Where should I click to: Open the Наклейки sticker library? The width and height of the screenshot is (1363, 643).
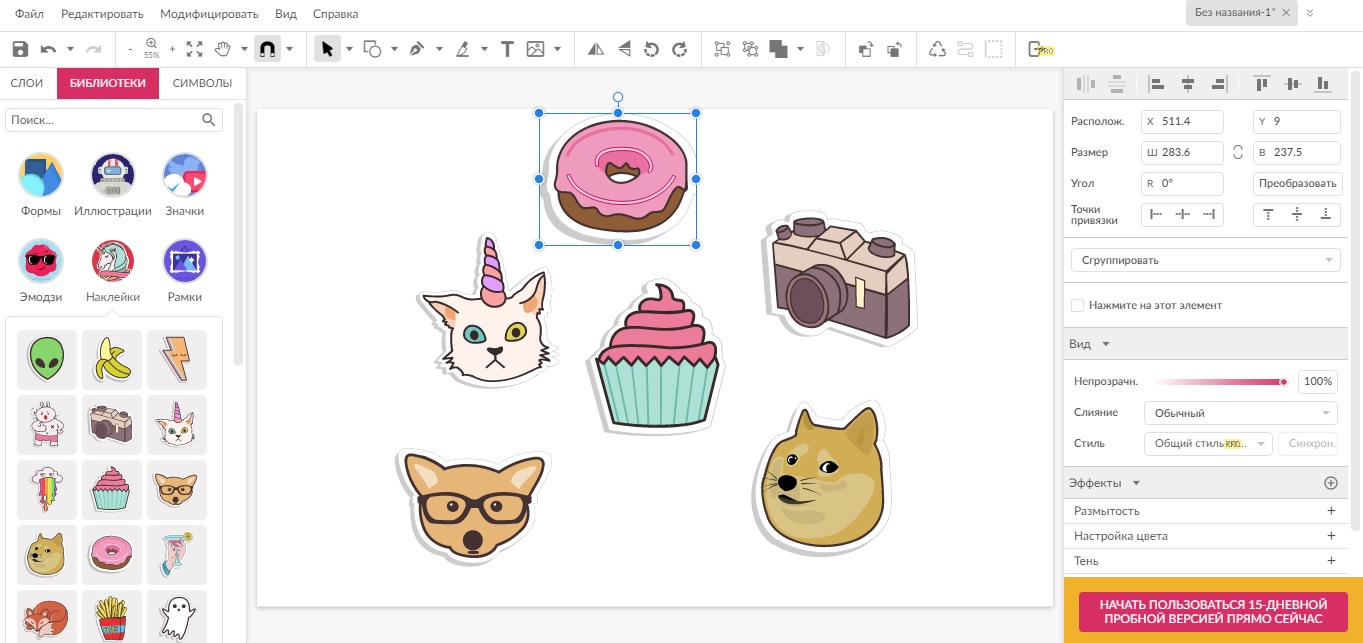(x=112, y=270)
